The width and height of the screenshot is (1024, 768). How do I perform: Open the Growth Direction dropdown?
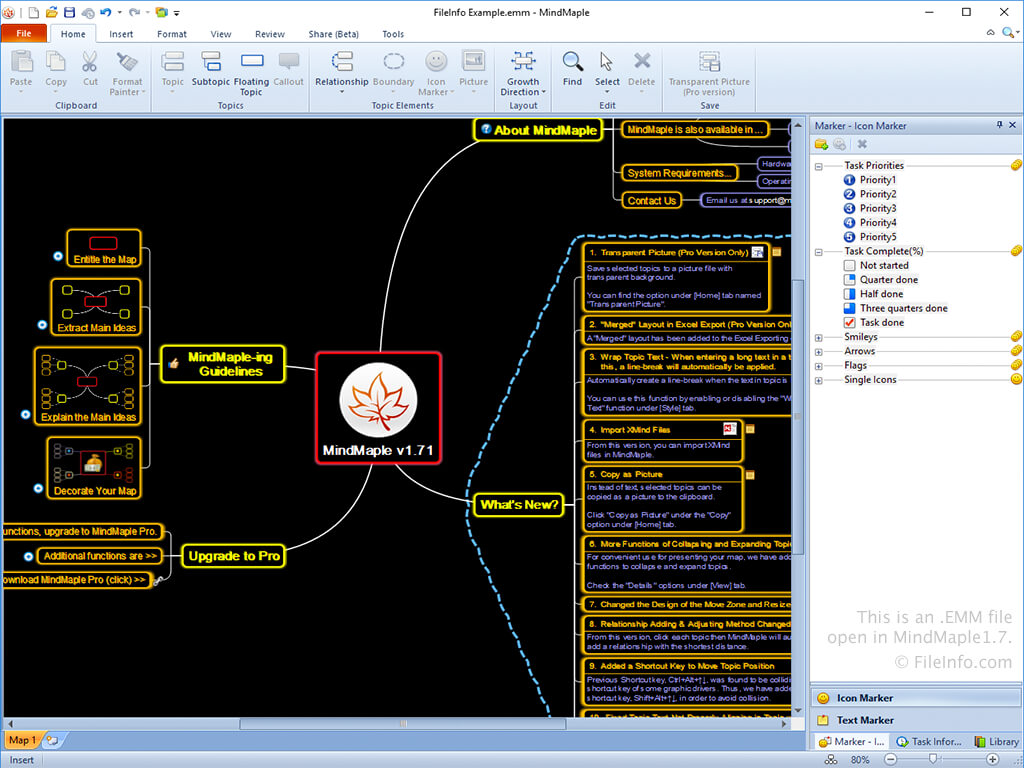click(x=523, y=73)
